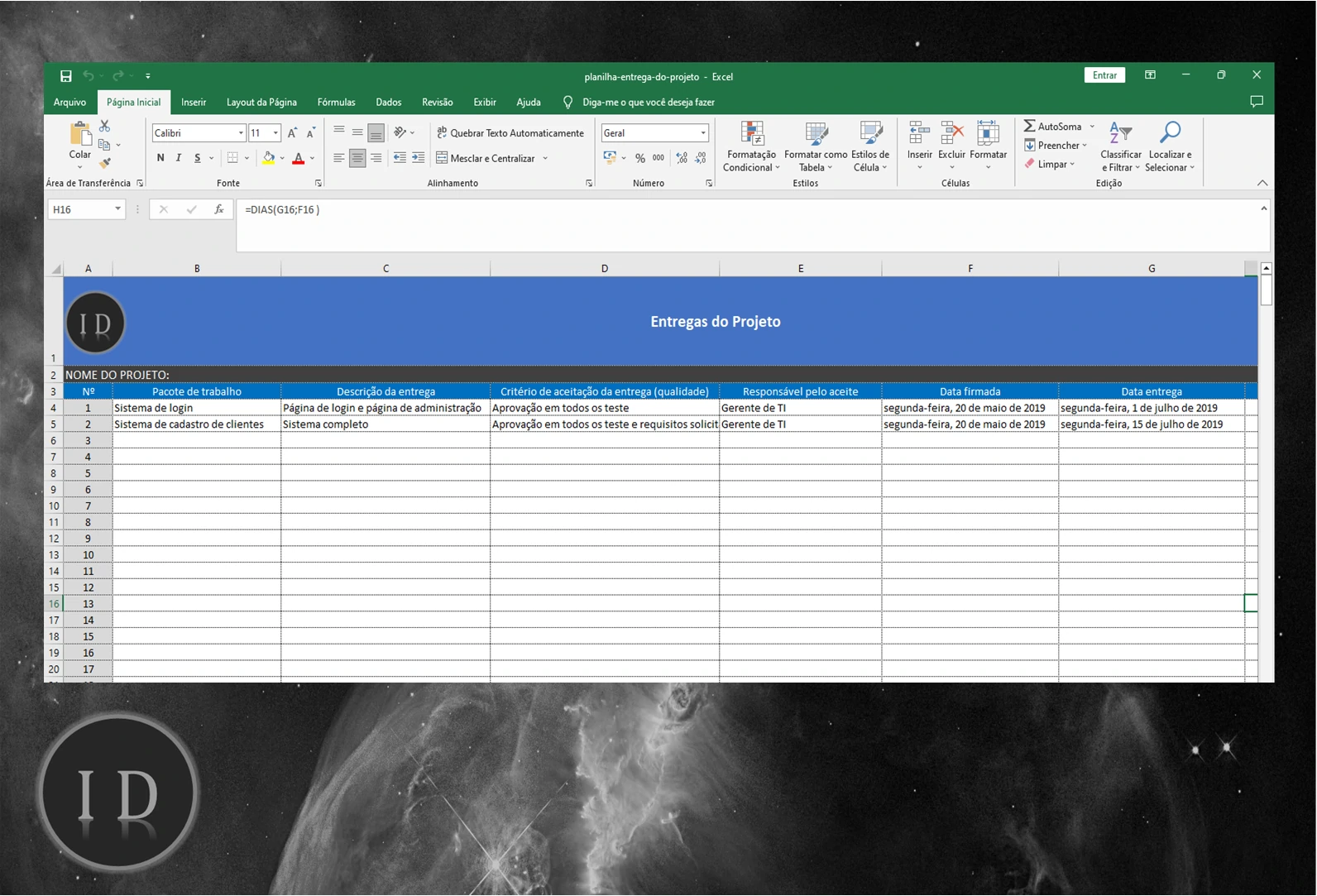
Task: Click the Insert Function fx icon
Action: pos(219,210)
